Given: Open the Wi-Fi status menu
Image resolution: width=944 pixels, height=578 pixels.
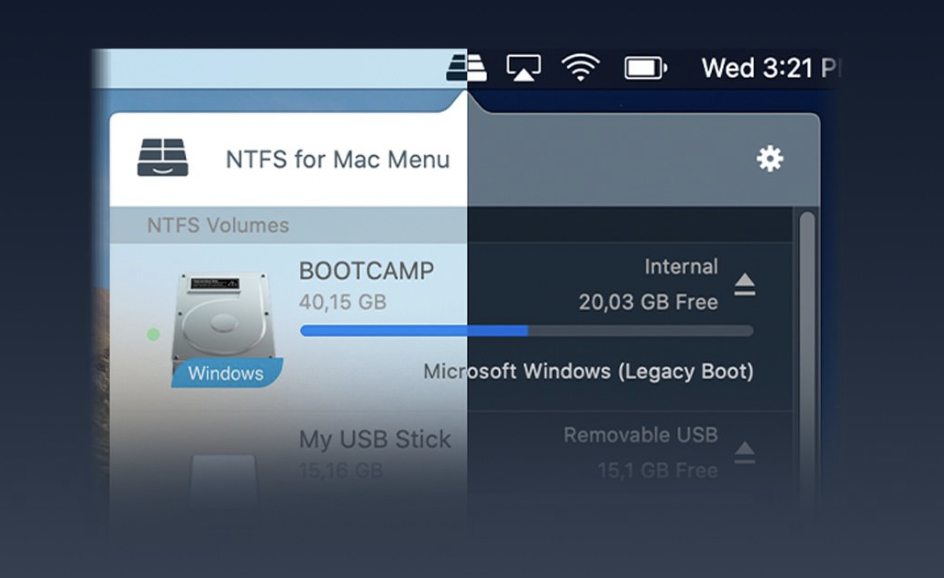Looking at the screenshot, I should [580, 67].
